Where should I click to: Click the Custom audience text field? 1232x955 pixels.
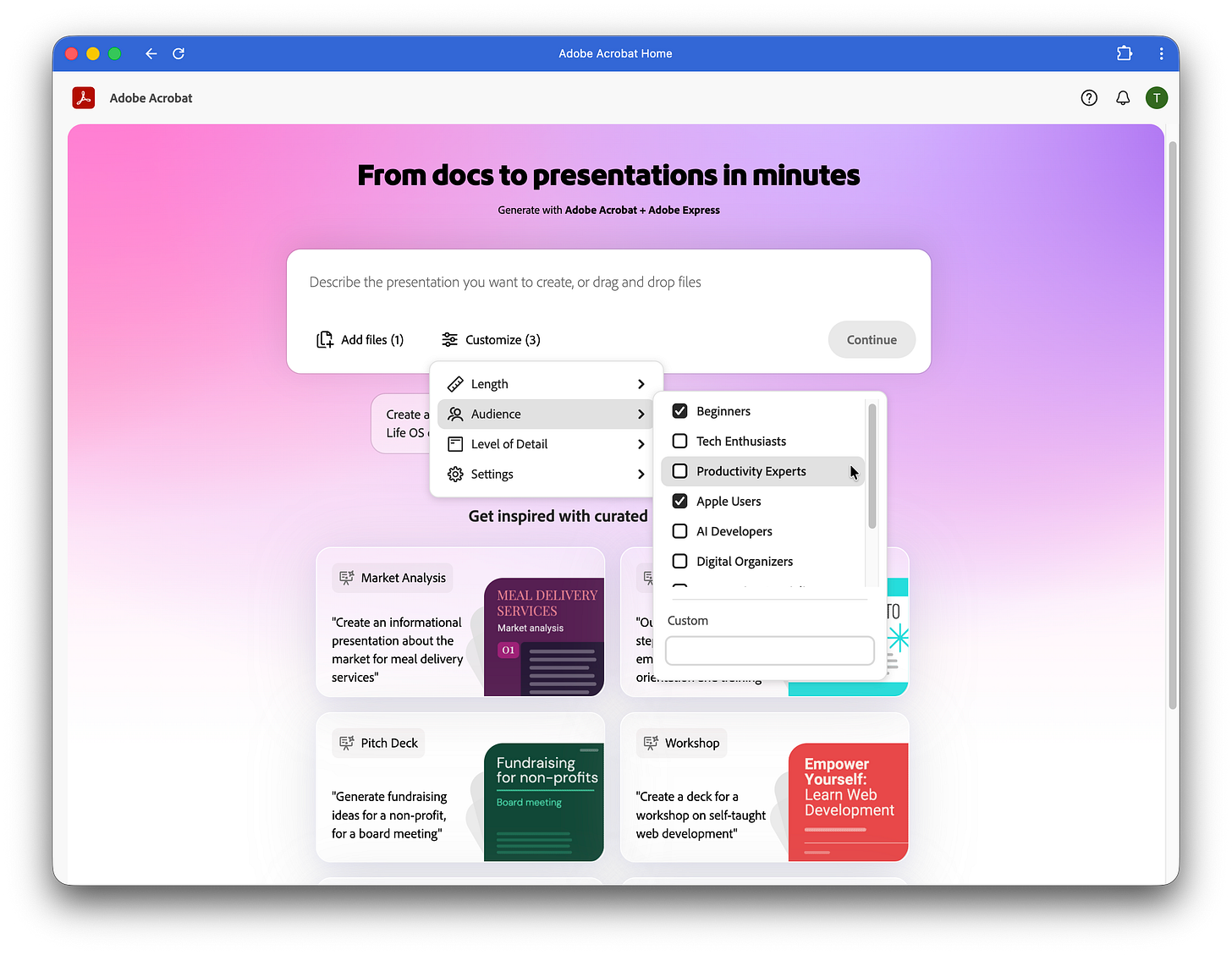coord(768,650)
